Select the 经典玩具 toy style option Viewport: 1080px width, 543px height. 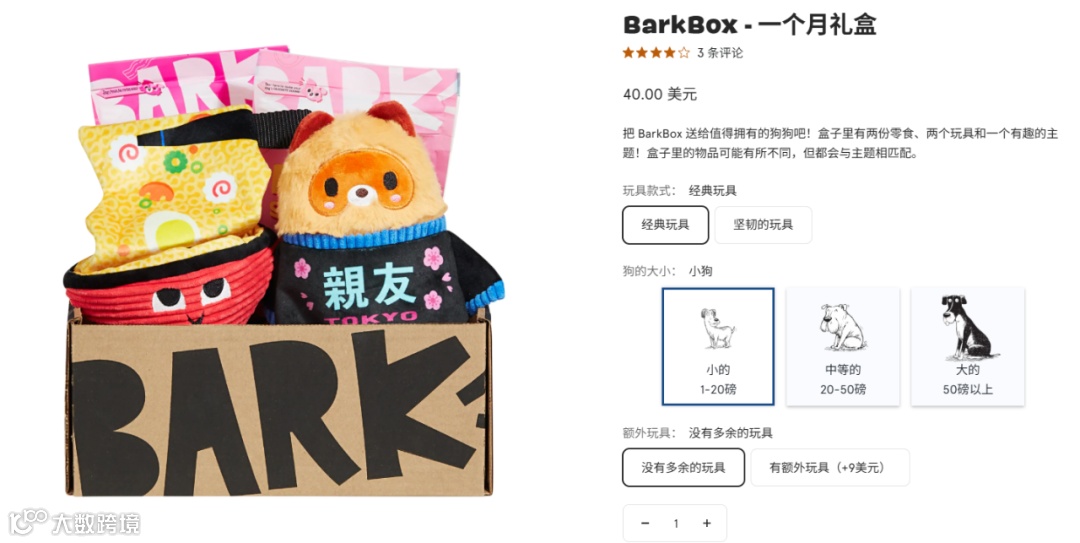pyautogui.click(x=665, y=225)
